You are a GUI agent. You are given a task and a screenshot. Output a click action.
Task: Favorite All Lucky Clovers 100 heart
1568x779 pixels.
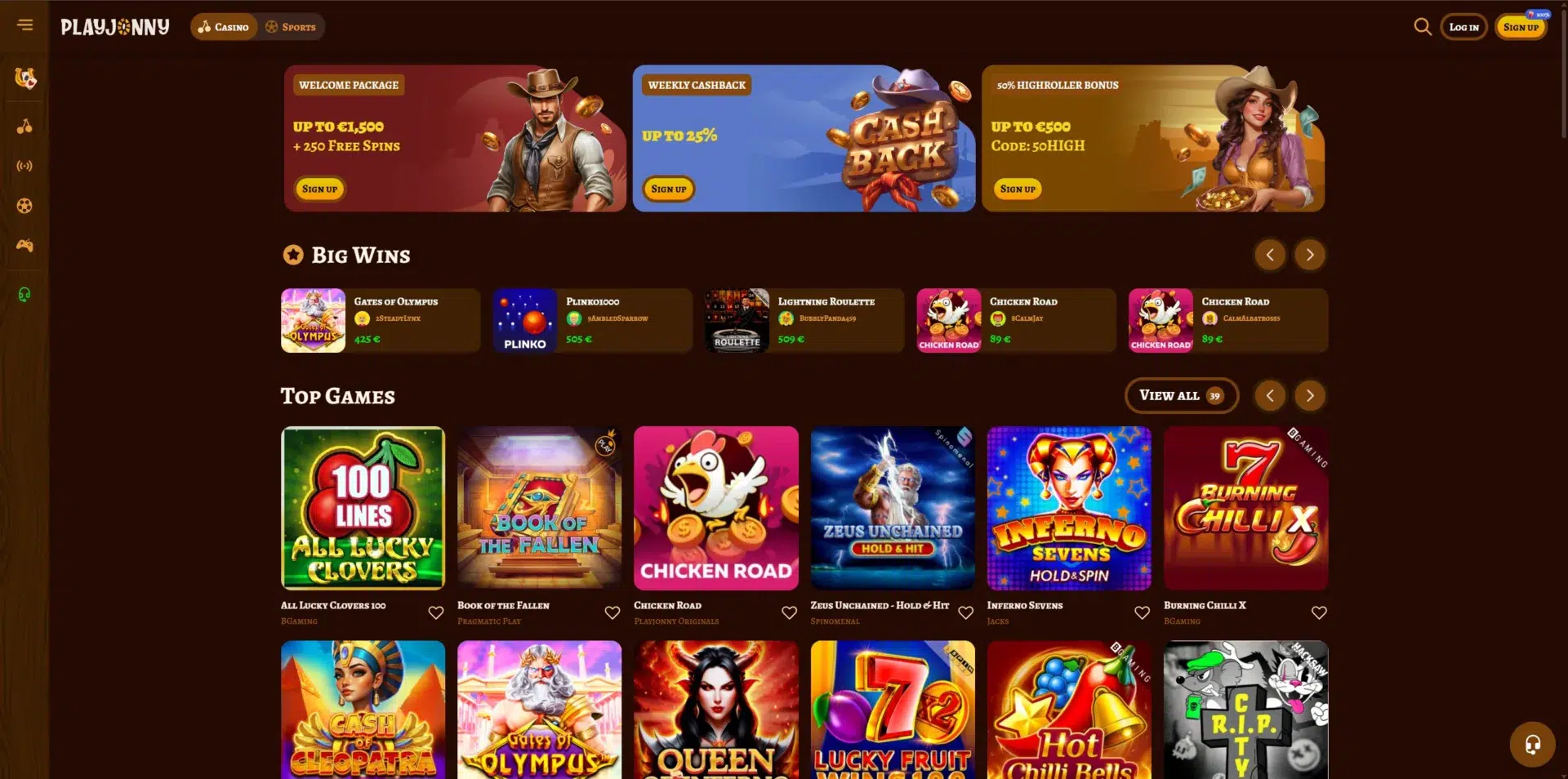[x=436, y=612]
